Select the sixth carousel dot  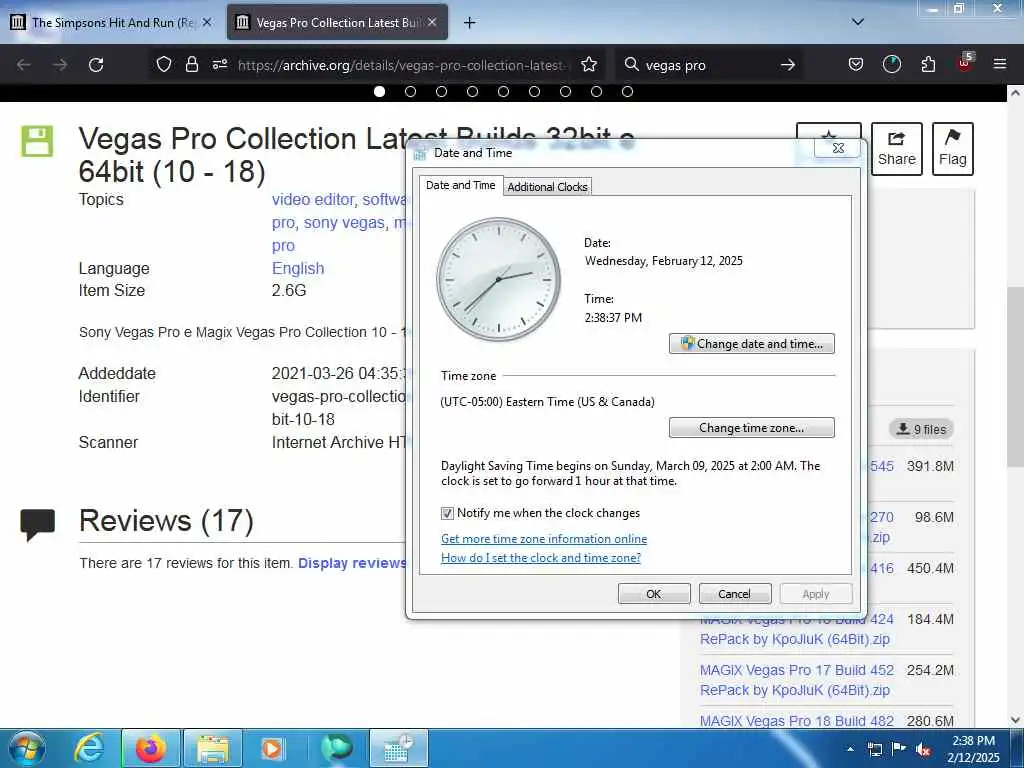click(x=534, y=91)
